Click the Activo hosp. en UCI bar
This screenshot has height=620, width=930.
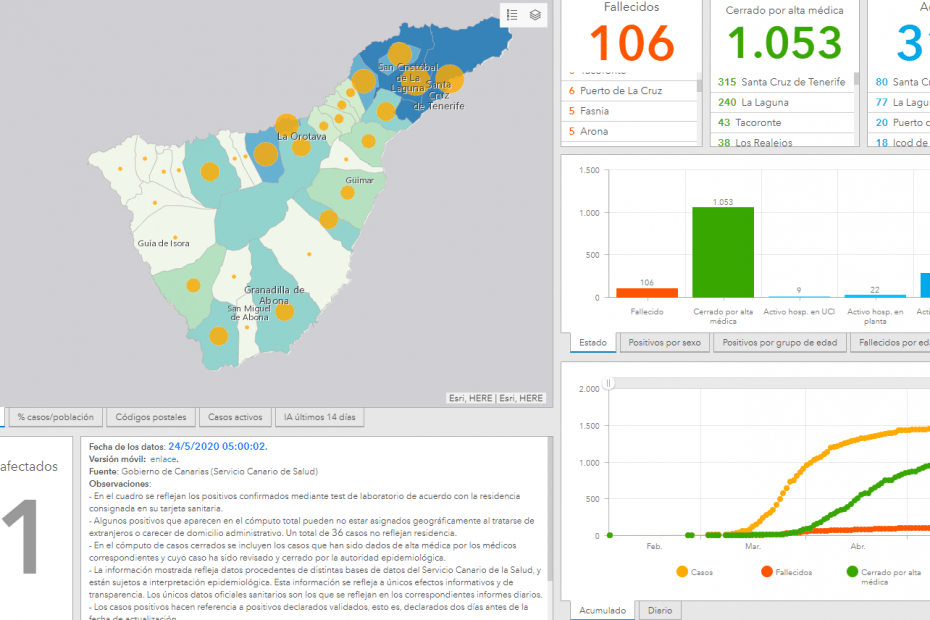799,297
